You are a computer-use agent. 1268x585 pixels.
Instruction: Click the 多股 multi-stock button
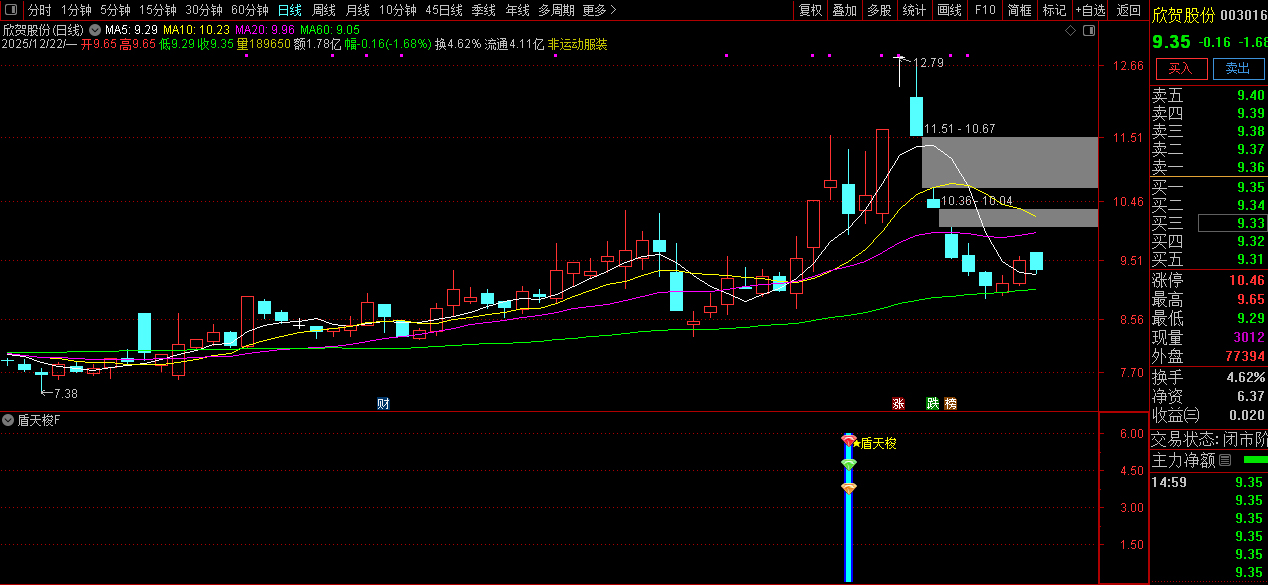click(x=879, y=10)
